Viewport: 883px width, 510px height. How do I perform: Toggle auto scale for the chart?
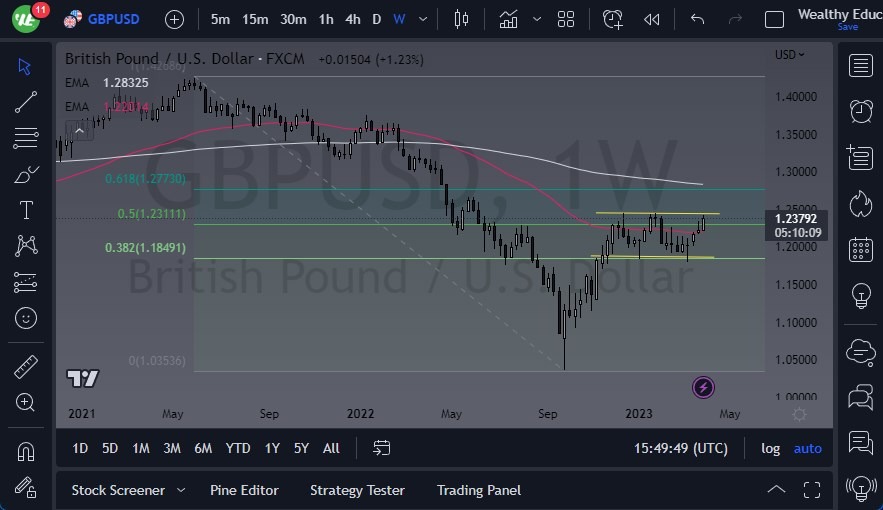[x=807, y=448]
